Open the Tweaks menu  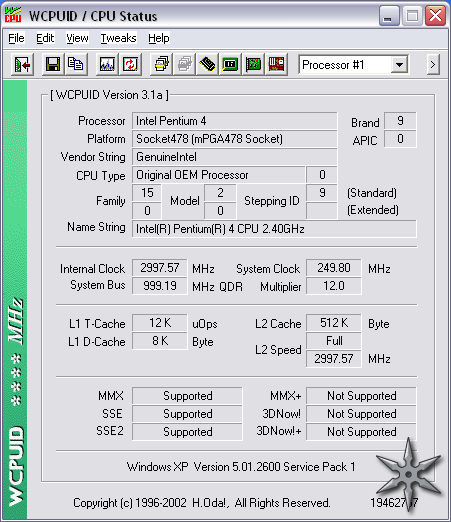tap(118, 38)
